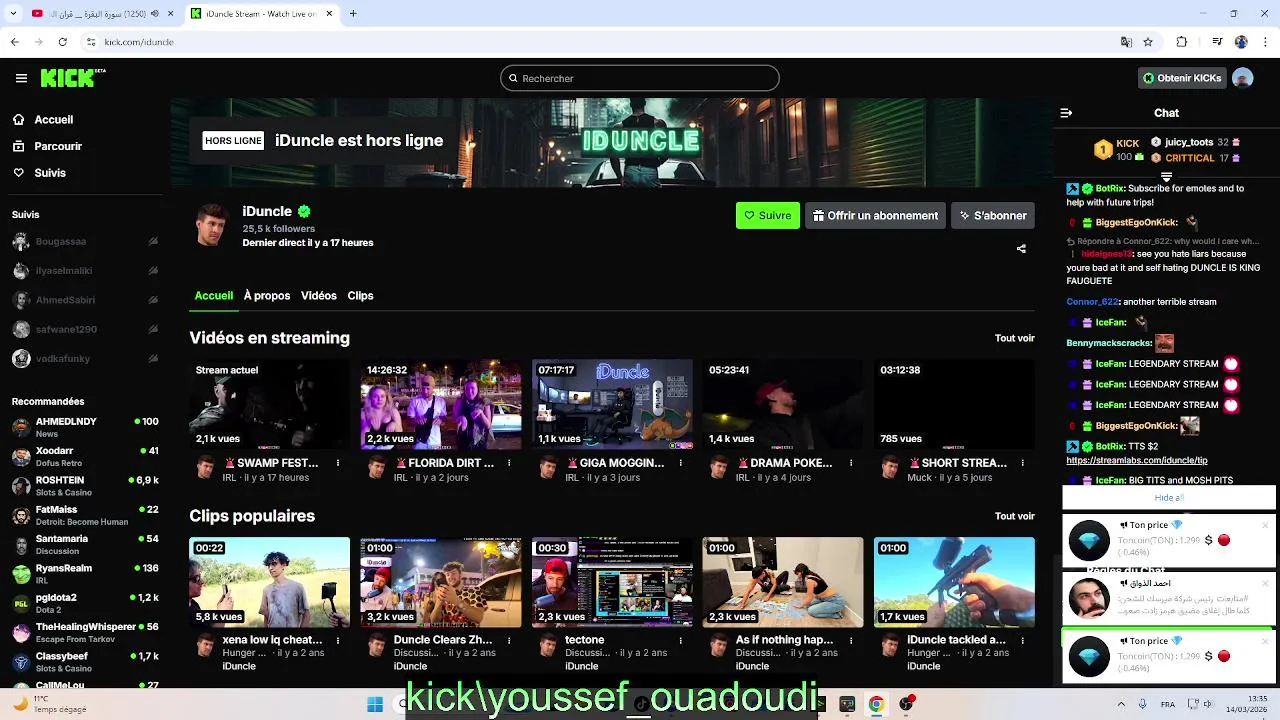Reload the page
The height and width of the screenshot is (720, 1280).
(x=63, y=42)
